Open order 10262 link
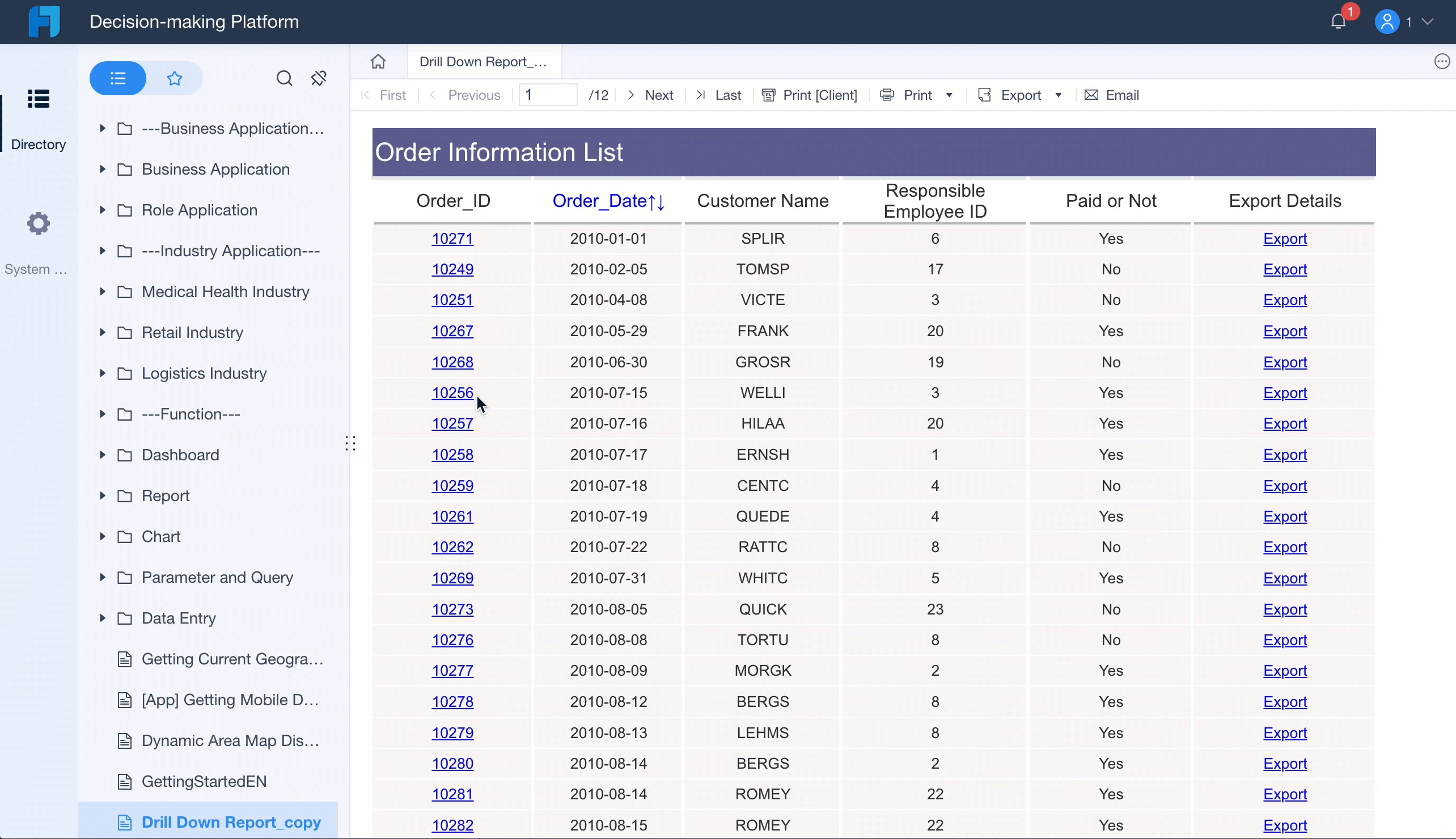This screenshot has width=1456, height=839. coord(453,547)
